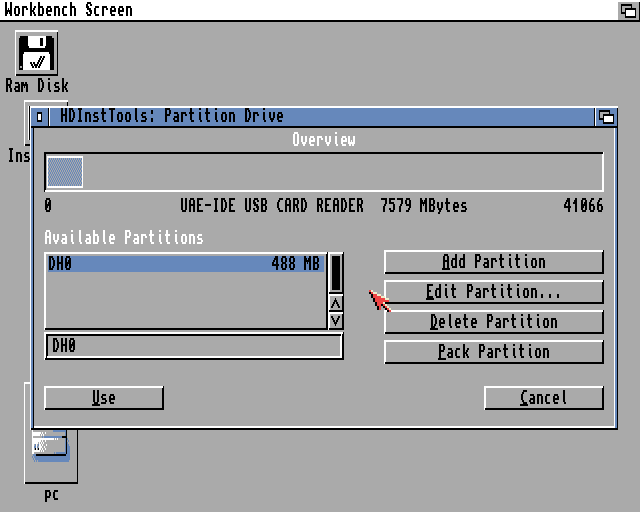Open Edit Partition... dialog

[x=494, y=292]
